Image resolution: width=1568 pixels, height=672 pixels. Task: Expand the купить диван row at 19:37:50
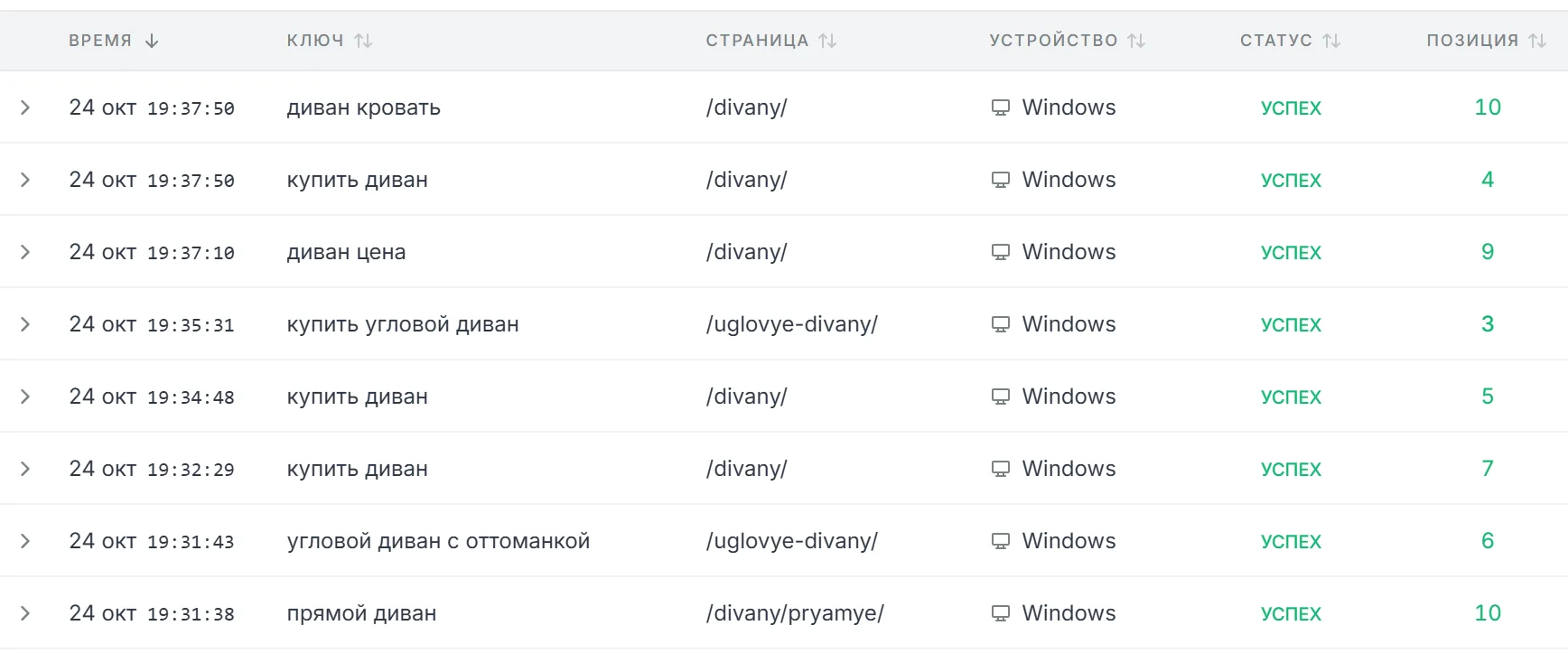[x=25, y=180]
